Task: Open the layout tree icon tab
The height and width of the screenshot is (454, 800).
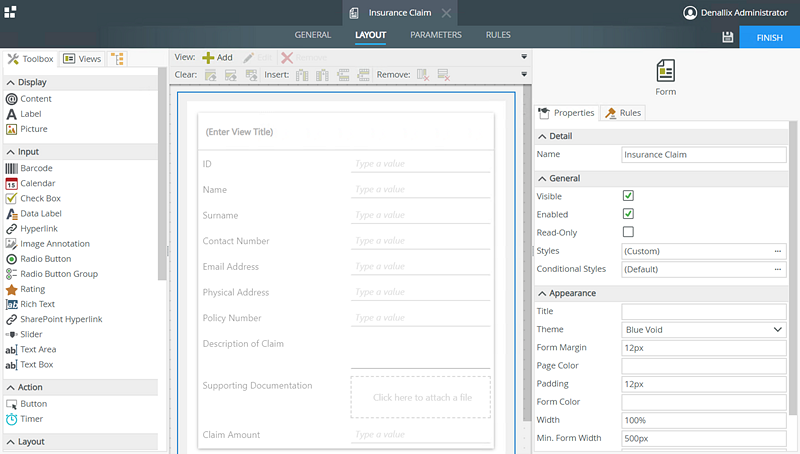Action: tap(118, 59)
